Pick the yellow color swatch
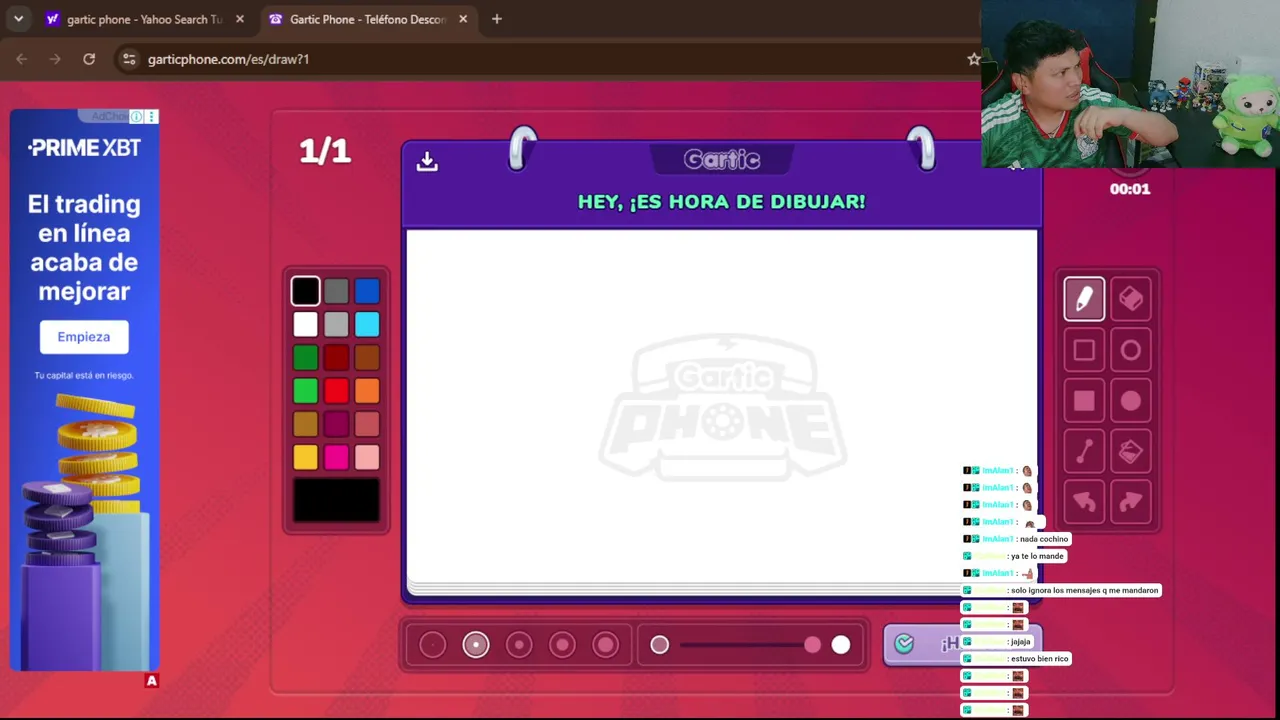This screenshot has height=720, width=1280. (306, 457)
